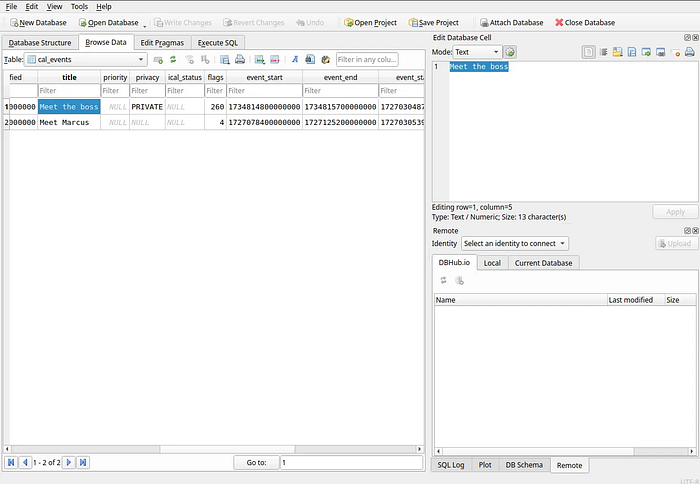Screen dimensions: 700x484
Task: Click the set as NULL icon in cell editor
Action: (x=675, y=52)
